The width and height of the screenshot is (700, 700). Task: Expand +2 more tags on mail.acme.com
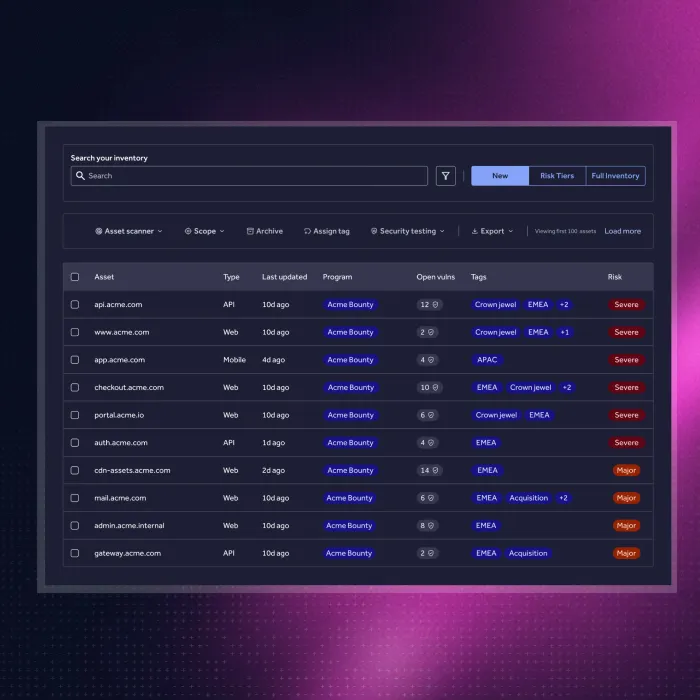[563, 498]
